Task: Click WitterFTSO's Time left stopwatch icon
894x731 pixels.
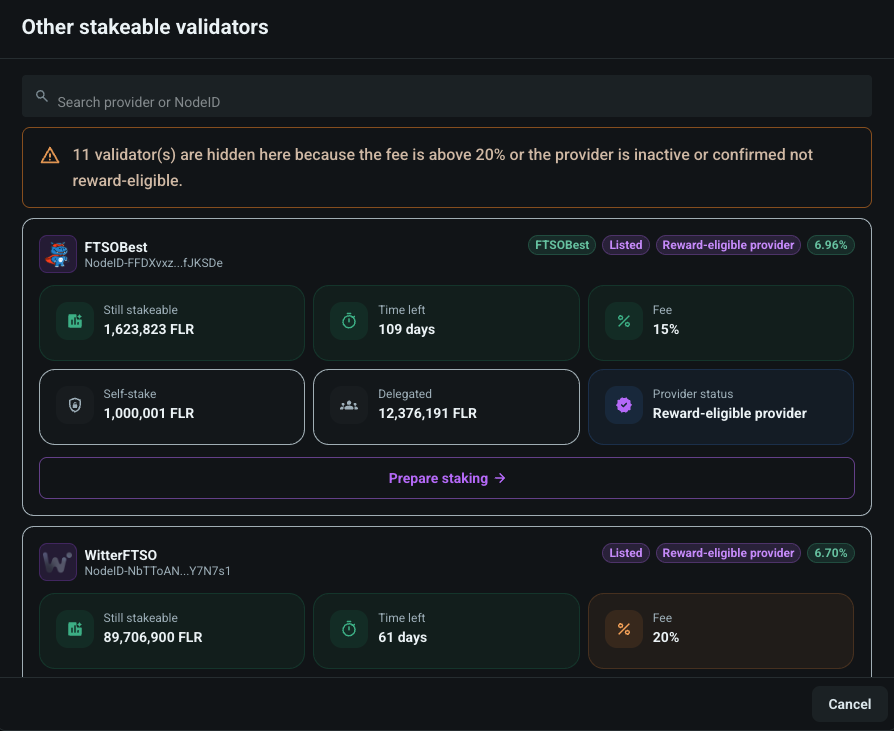Action: pos(349,629)
